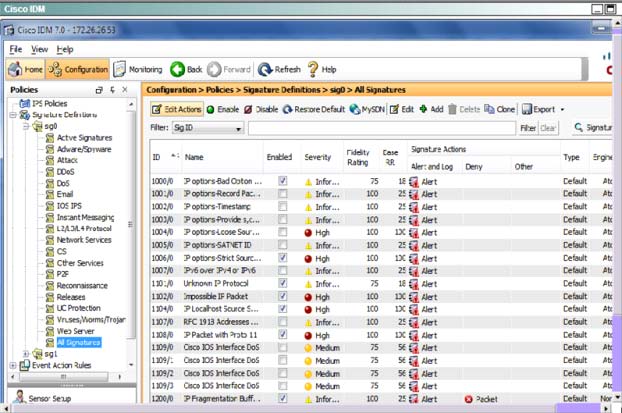Select Active Signatures folder

[x=84, y=138]
